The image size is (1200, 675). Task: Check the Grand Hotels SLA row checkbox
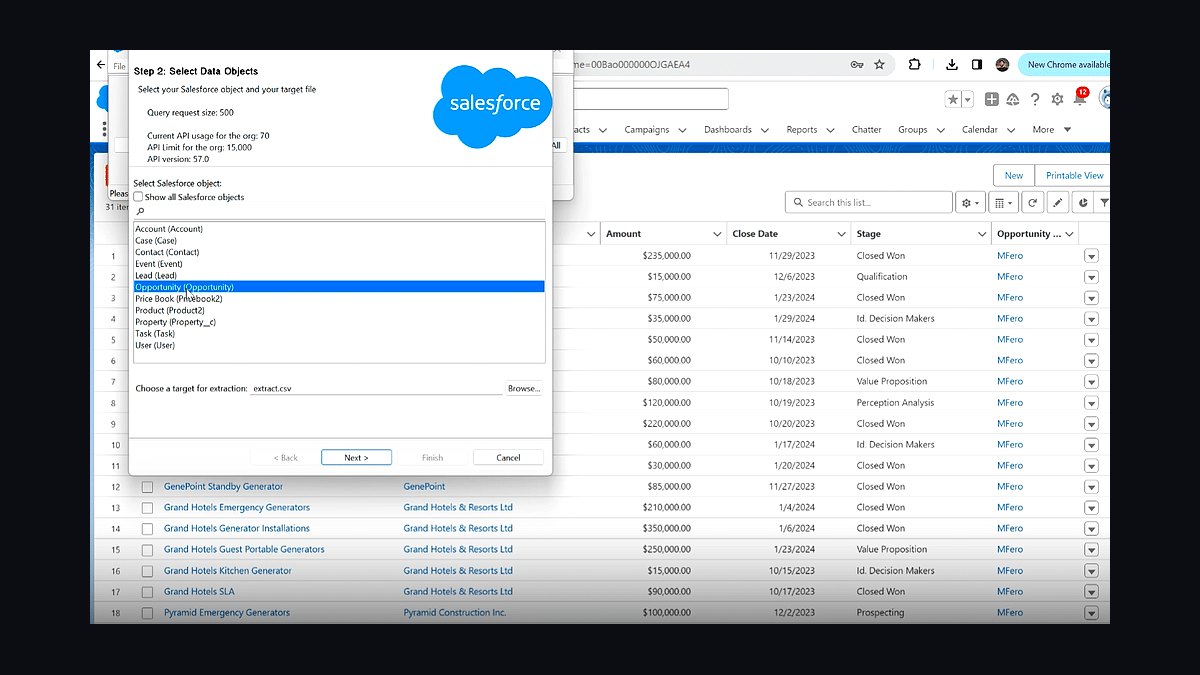[x=147, y=592]
